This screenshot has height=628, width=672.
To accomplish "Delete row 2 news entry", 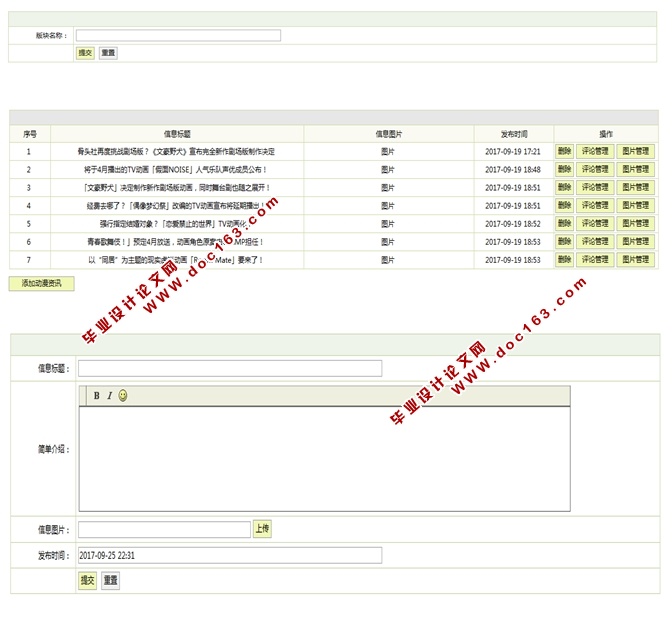I will (x=564, y=169).
